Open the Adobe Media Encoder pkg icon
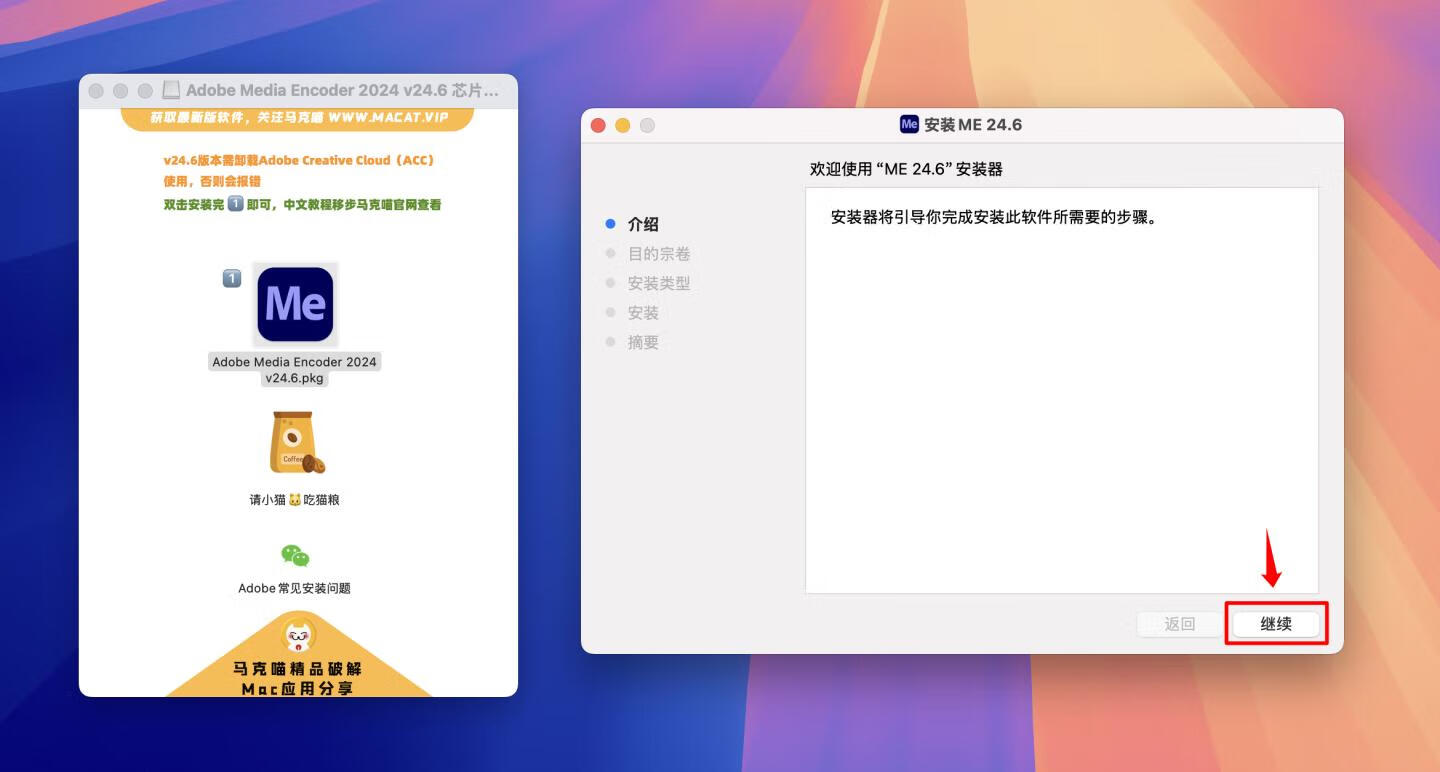This screenshot has width=1440, height=772. pyautogui.click(x=295, y=304)
